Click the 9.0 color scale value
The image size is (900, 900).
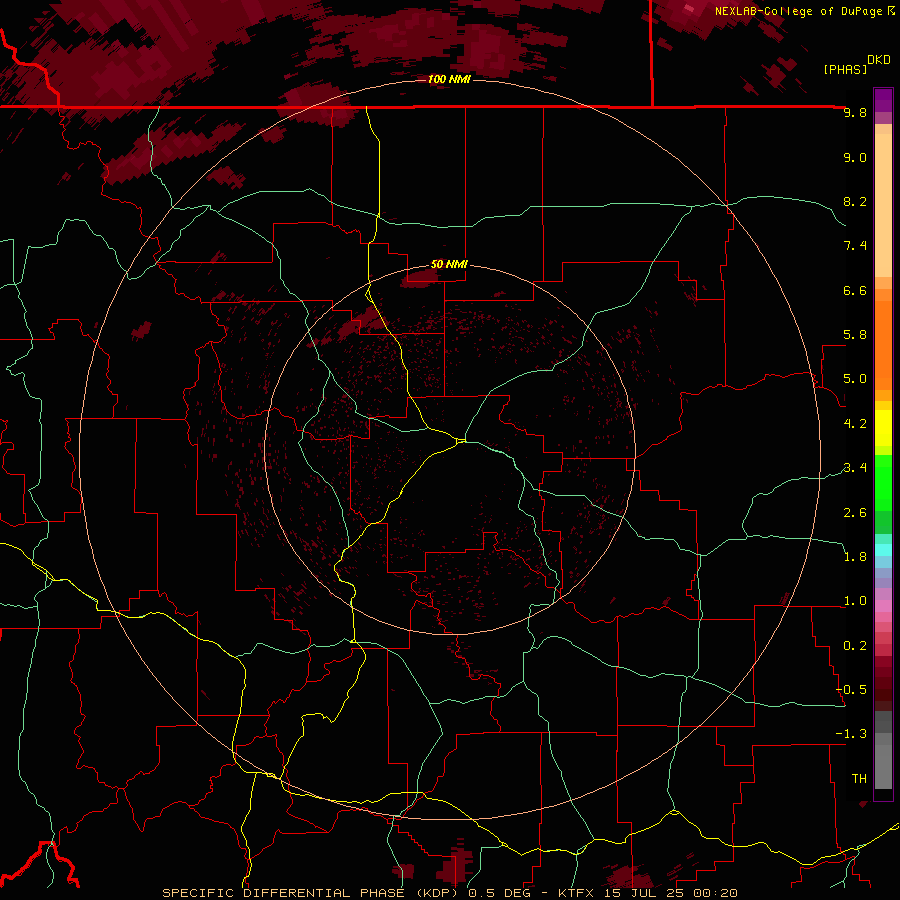[855, 157]
